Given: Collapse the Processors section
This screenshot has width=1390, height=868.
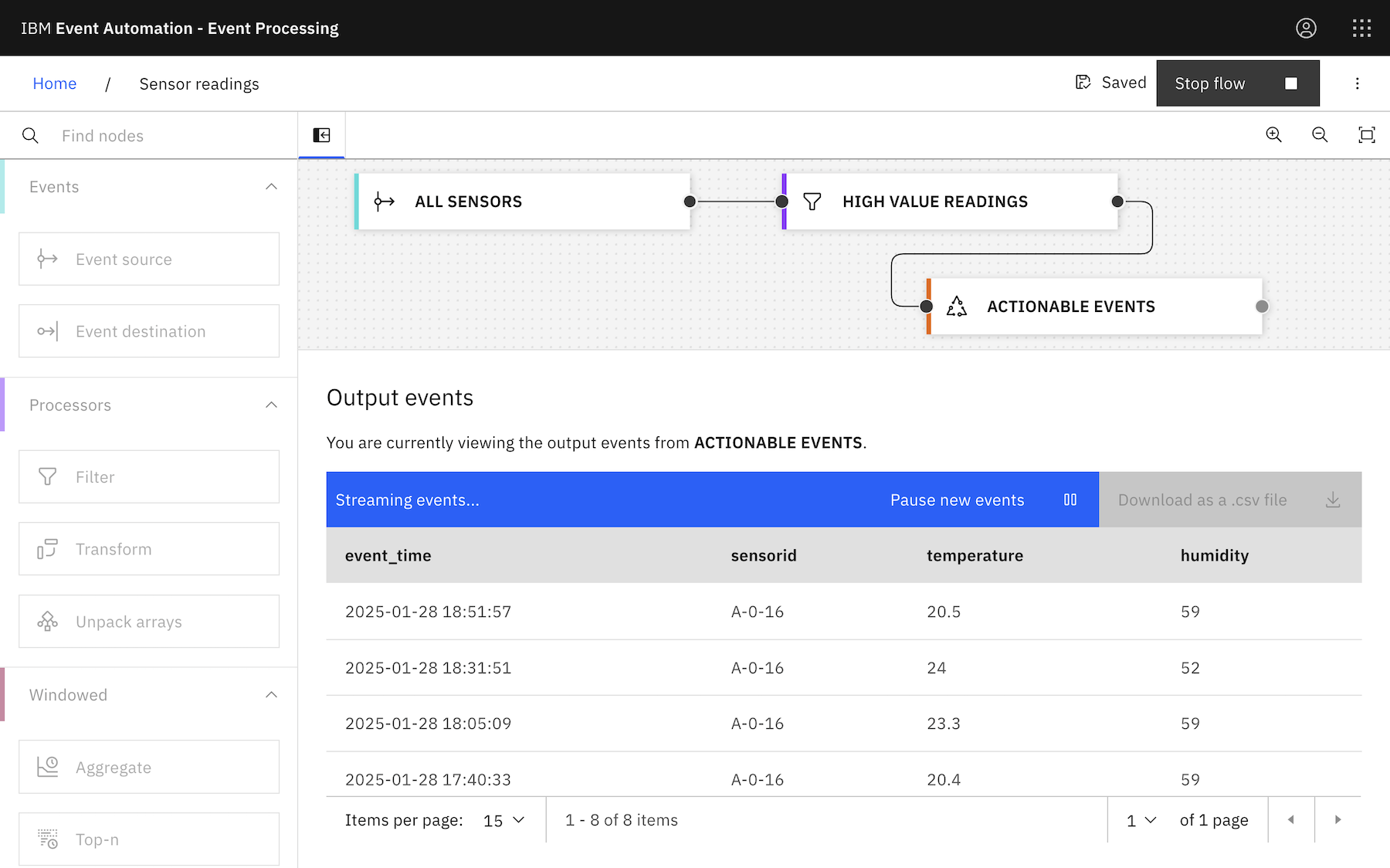Looking at the screenshot, I should [271, 405].
